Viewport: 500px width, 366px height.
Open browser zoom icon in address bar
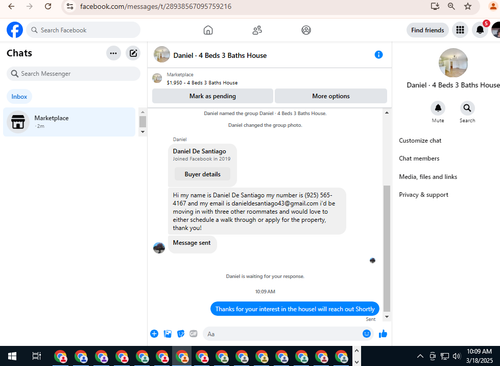[451, 6]
